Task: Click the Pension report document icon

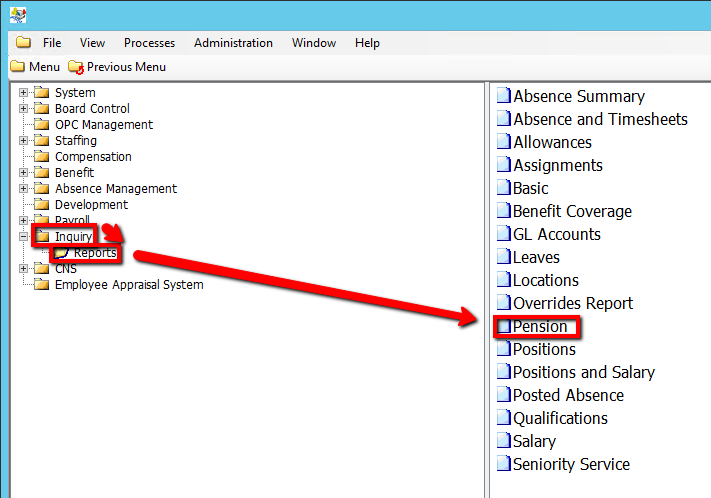Action: pos(504,327)
